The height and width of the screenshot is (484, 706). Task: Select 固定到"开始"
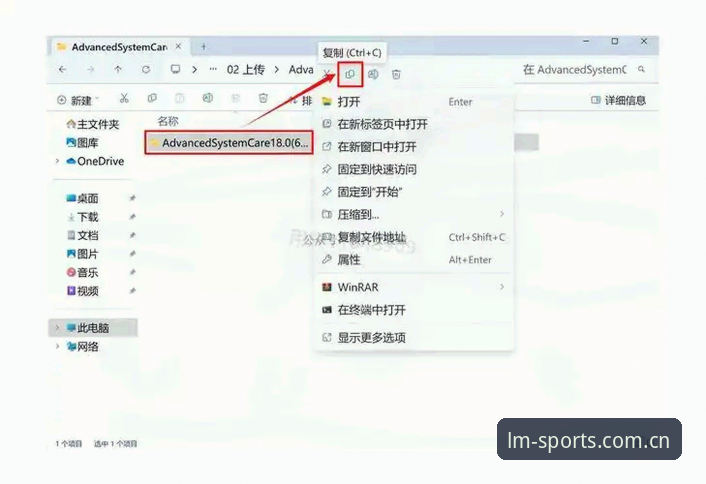coord(413,192)
